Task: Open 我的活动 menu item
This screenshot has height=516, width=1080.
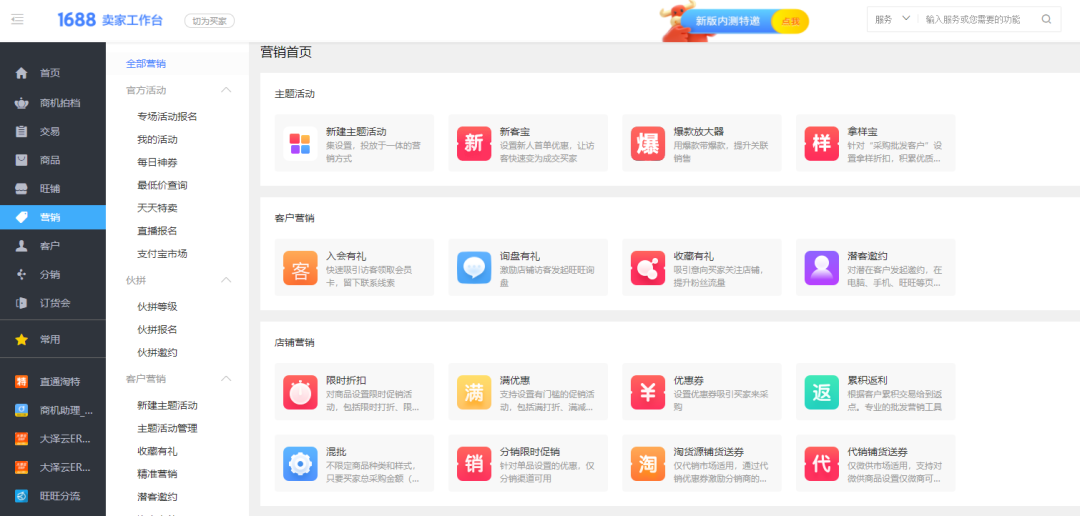Action: click(157, 139)
